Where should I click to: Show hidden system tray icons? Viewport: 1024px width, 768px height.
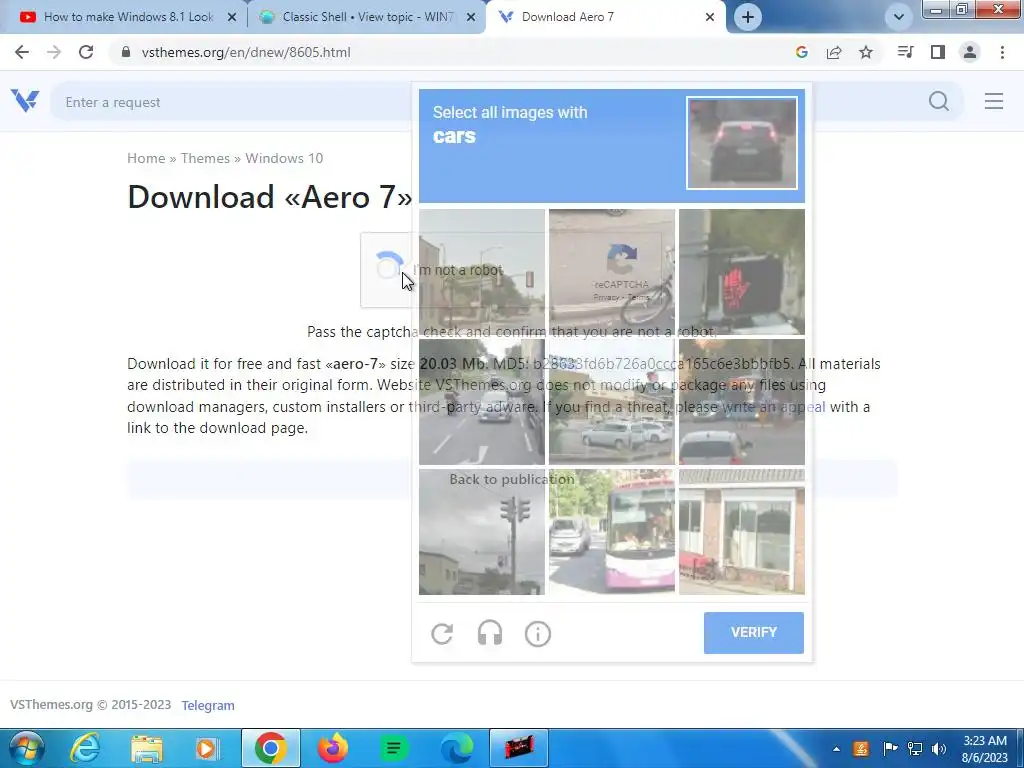(837, 749)
